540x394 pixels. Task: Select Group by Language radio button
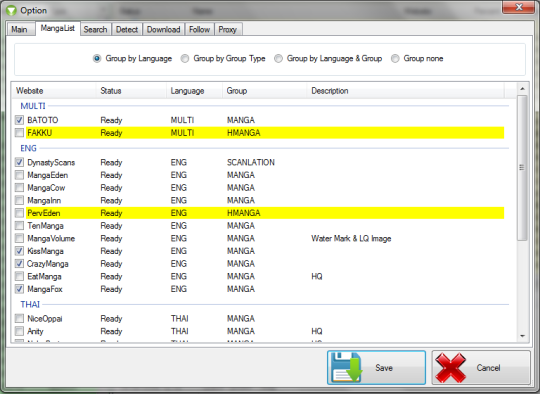[97, 59]
